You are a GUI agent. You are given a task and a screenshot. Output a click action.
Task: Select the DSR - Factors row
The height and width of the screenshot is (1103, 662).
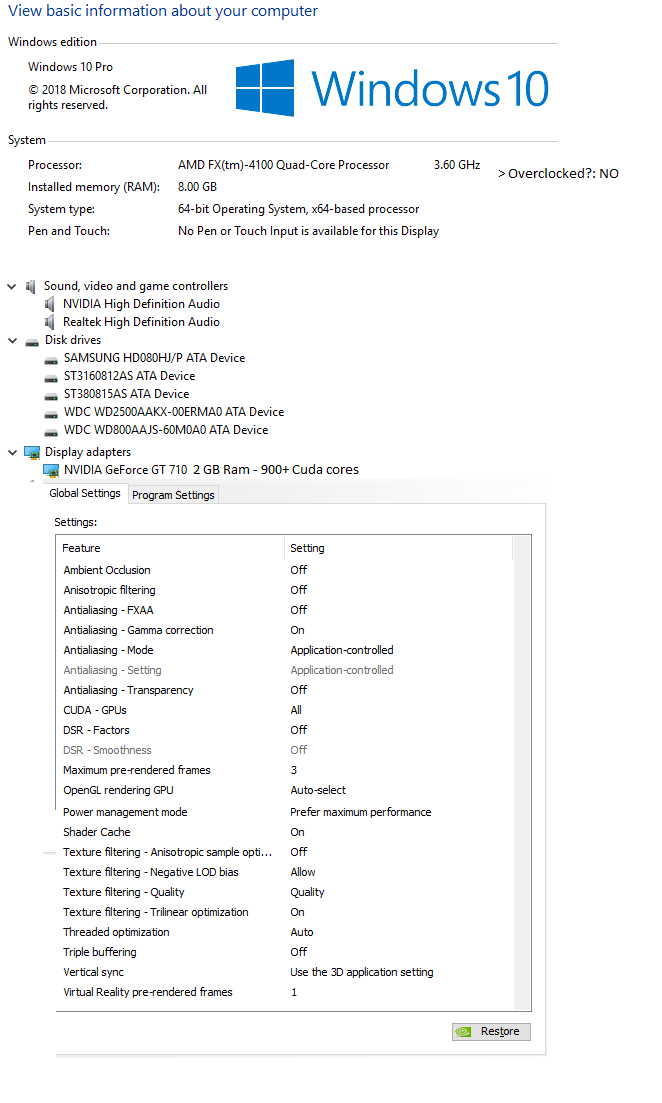coord(285,730)
